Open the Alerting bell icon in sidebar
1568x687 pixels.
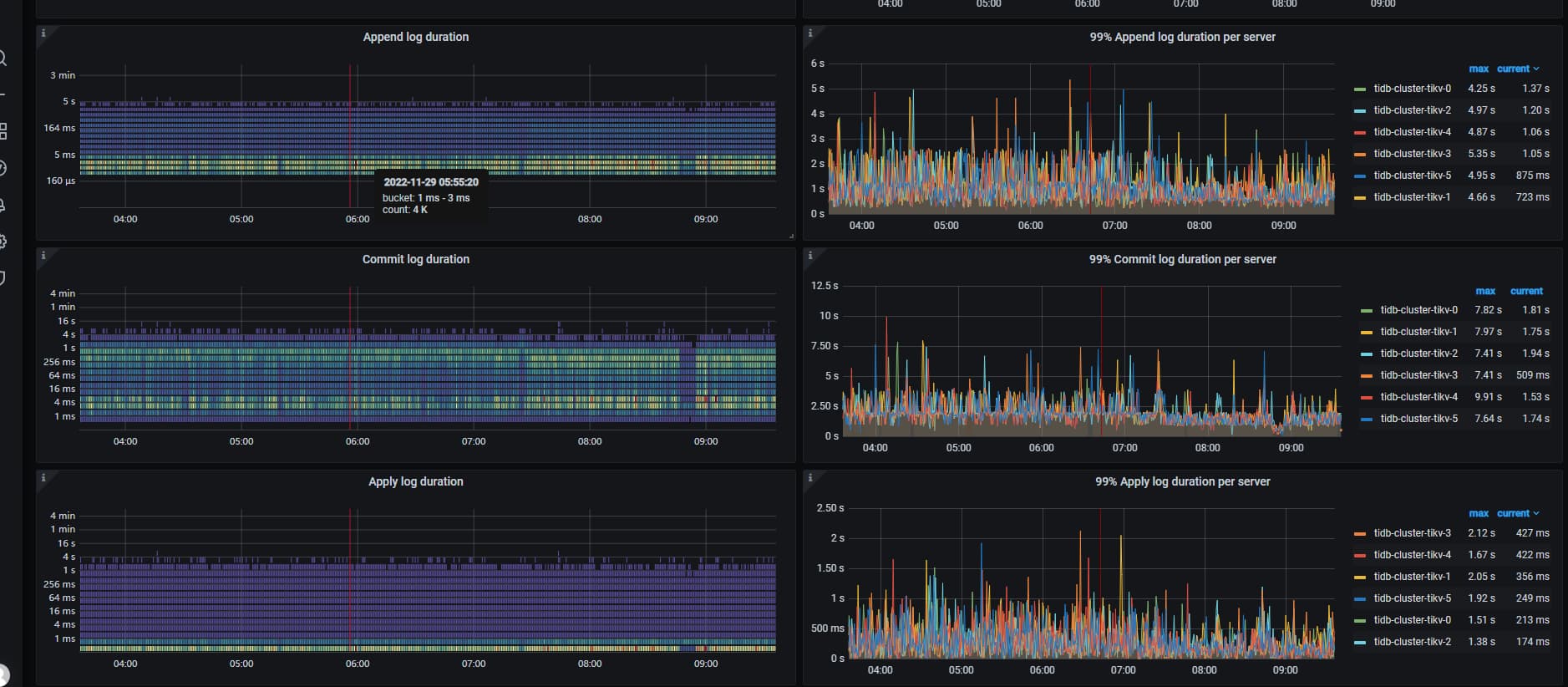(3, 205)
